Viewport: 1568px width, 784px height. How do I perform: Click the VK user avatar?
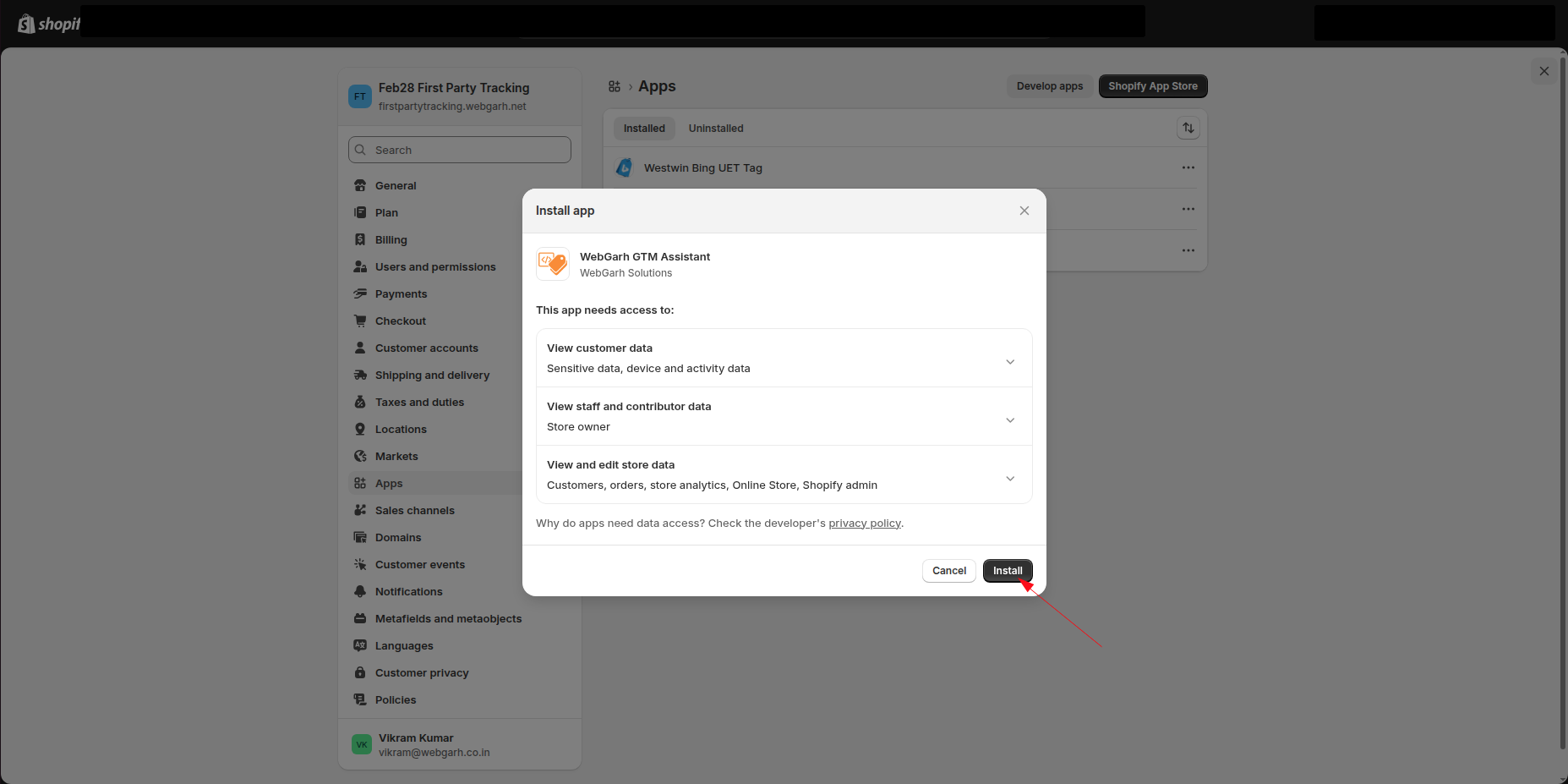(362, 744)
